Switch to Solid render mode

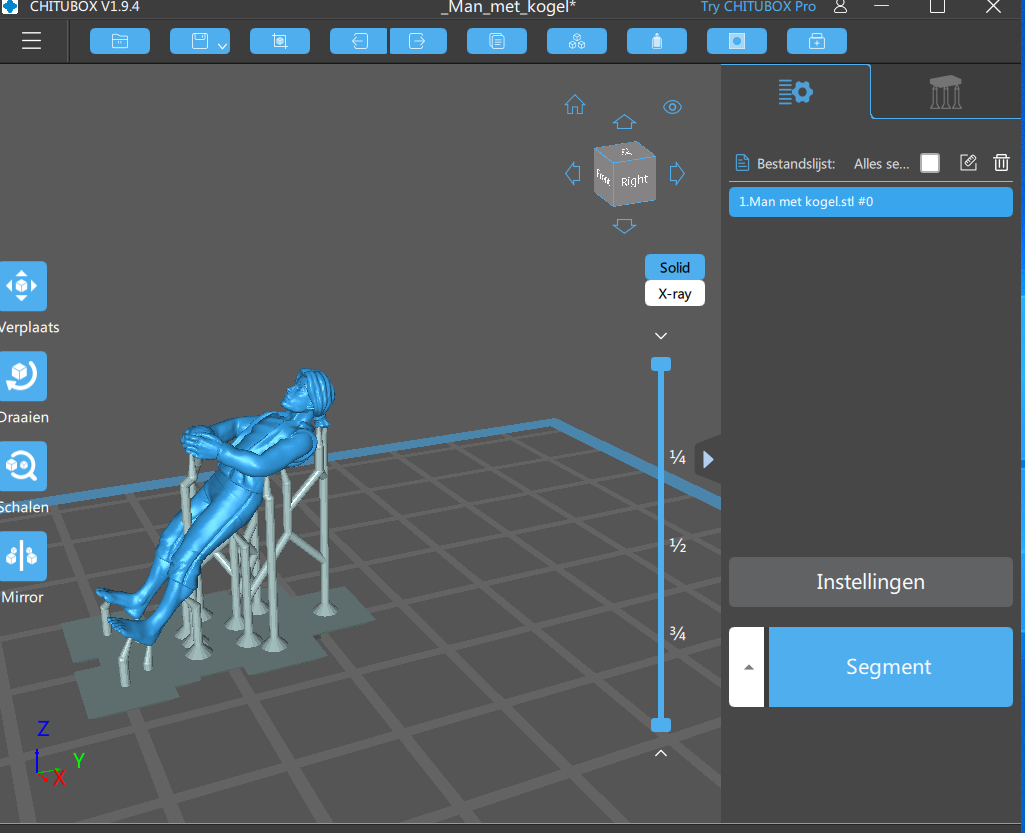click(x=675, y=267)
